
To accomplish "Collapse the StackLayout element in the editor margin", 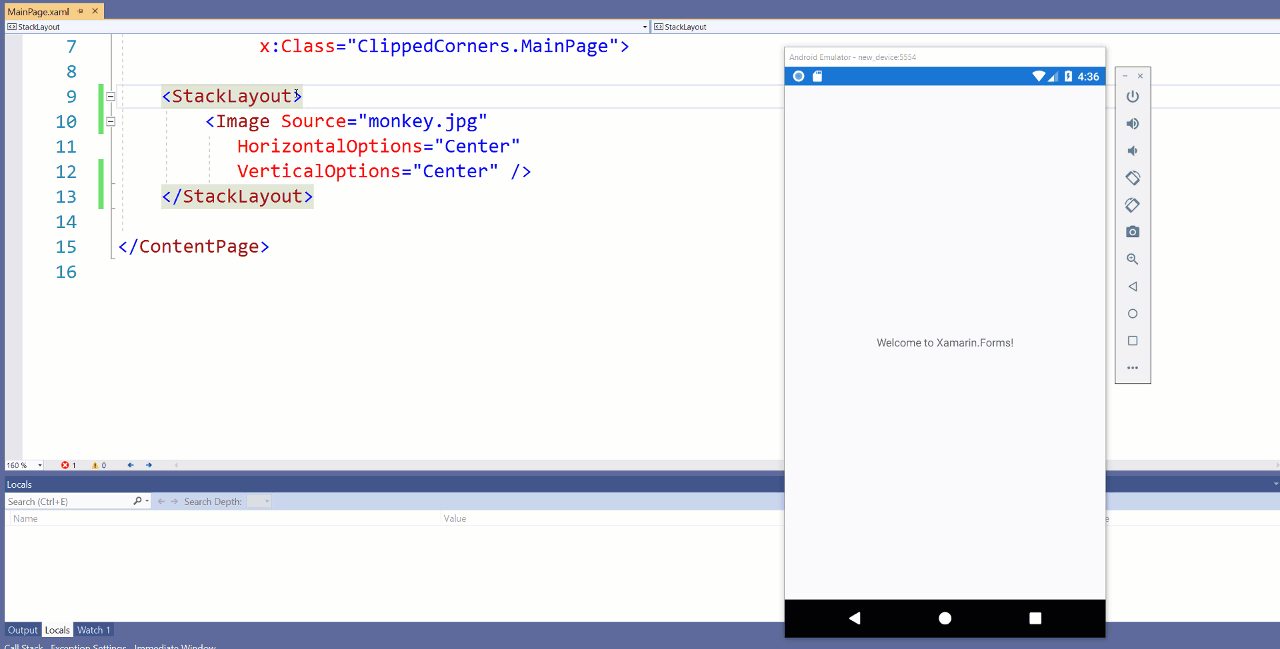I will coord(110,96).
